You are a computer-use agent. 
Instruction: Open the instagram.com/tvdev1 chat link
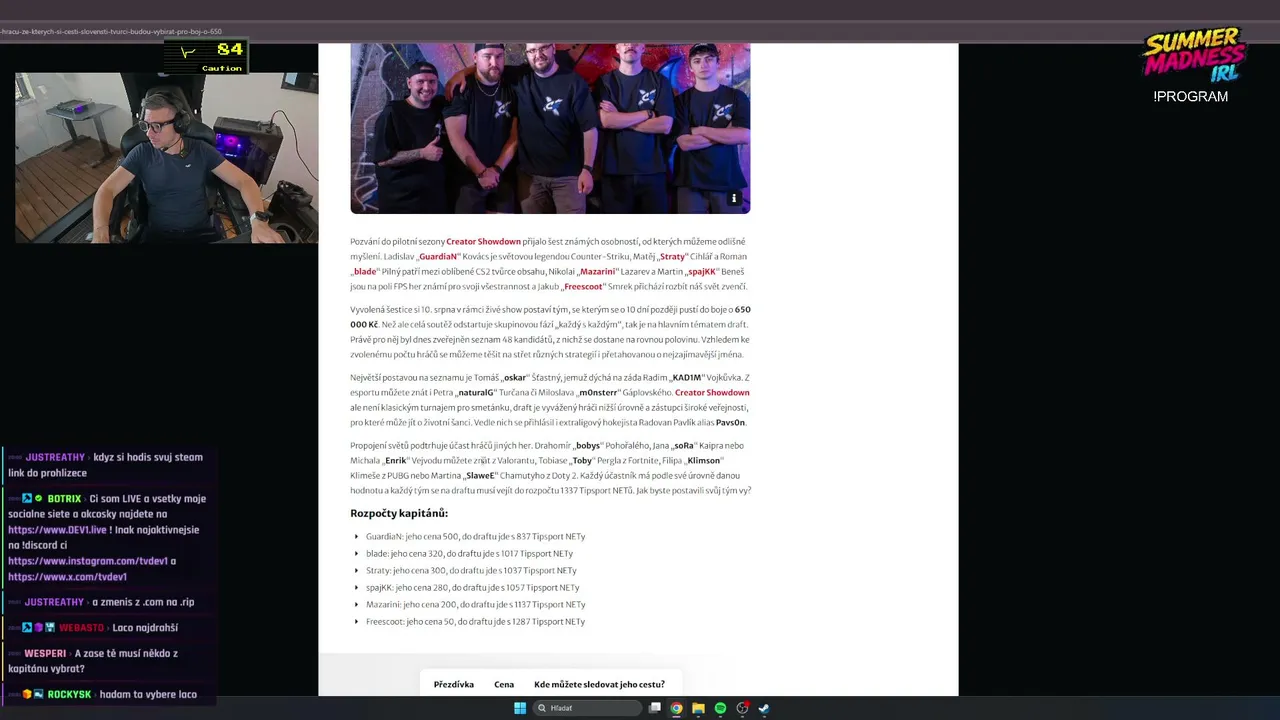pos(88,561)
